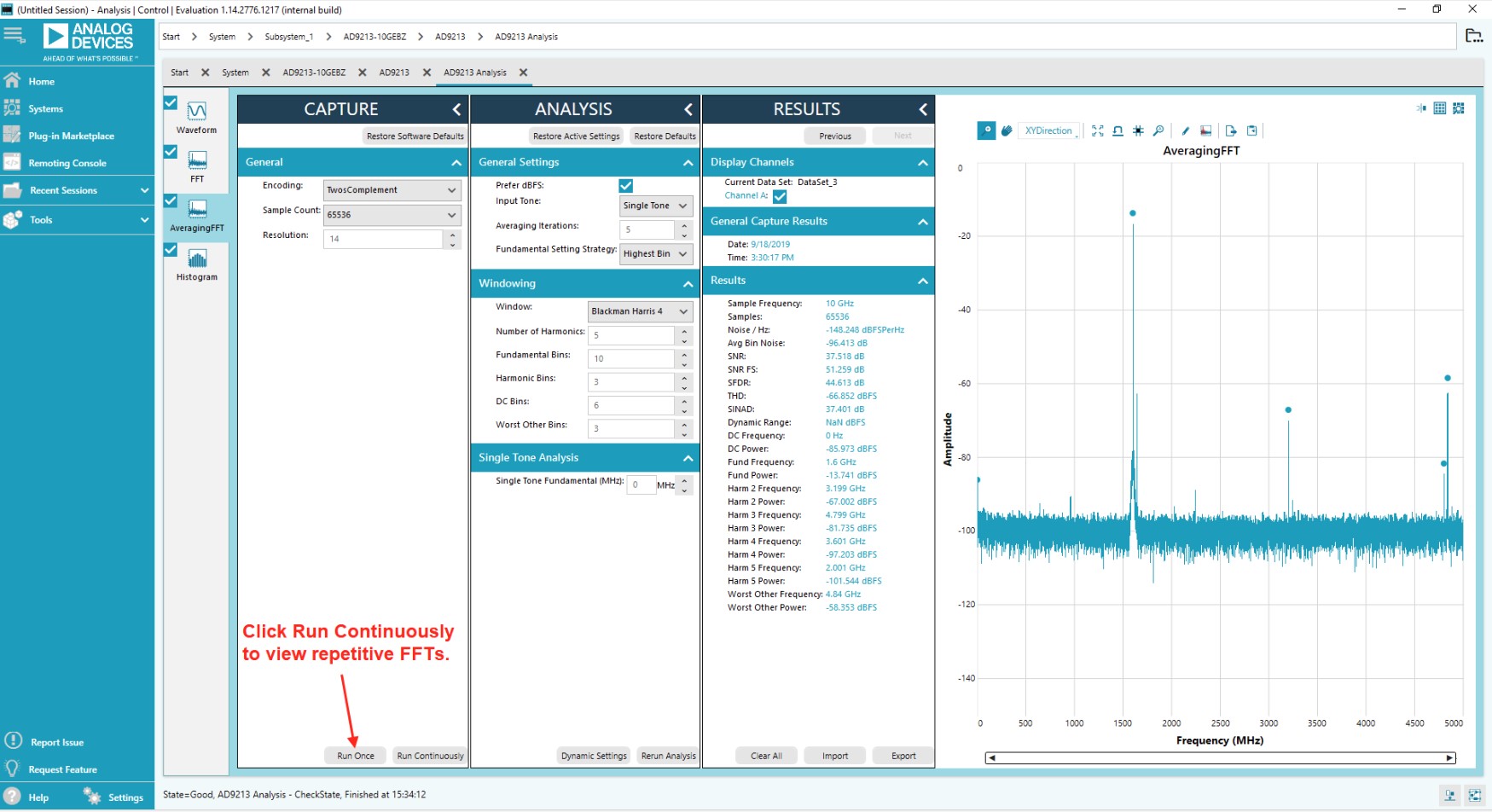
Task: Open the Histogram analysis view
Action: 196,262
